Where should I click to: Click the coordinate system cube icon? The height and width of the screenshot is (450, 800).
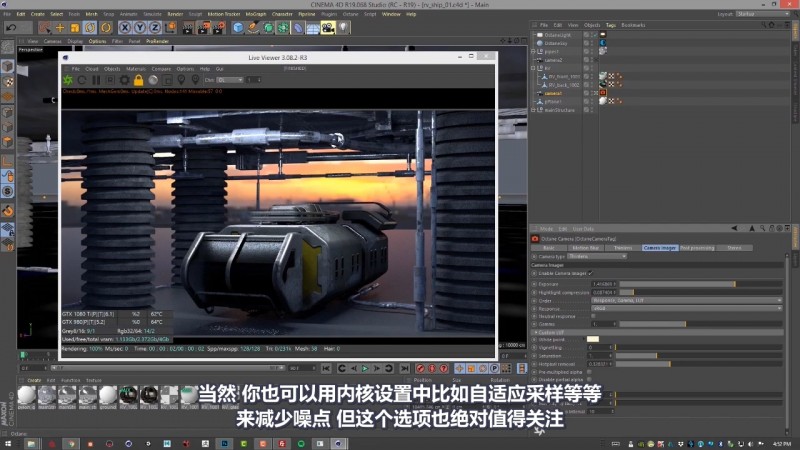[170, 28]
